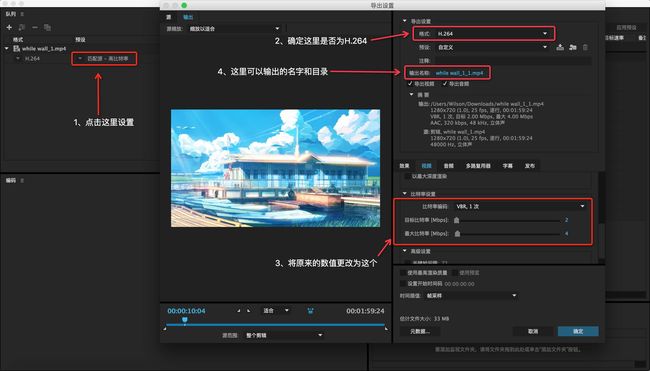This screenshot has height=371, width=650.
Task: Collapse the 高级设置 section
Action: 405,251
